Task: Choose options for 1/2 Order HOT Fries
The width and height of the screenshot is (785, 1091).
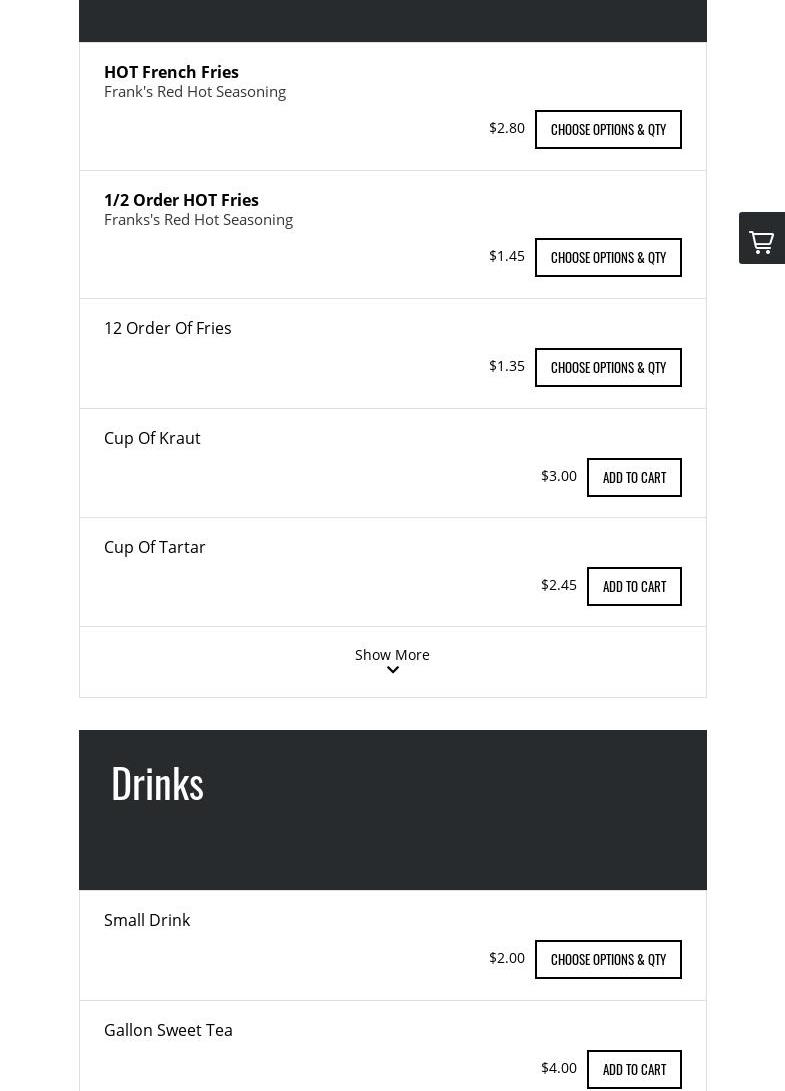Action: point(608,257)
